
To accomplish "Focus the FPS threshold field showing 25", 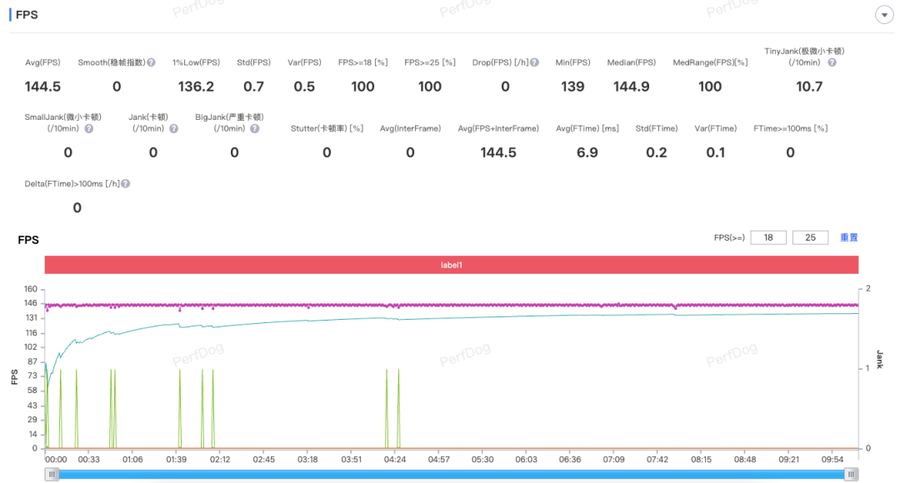I will [810, 238].
